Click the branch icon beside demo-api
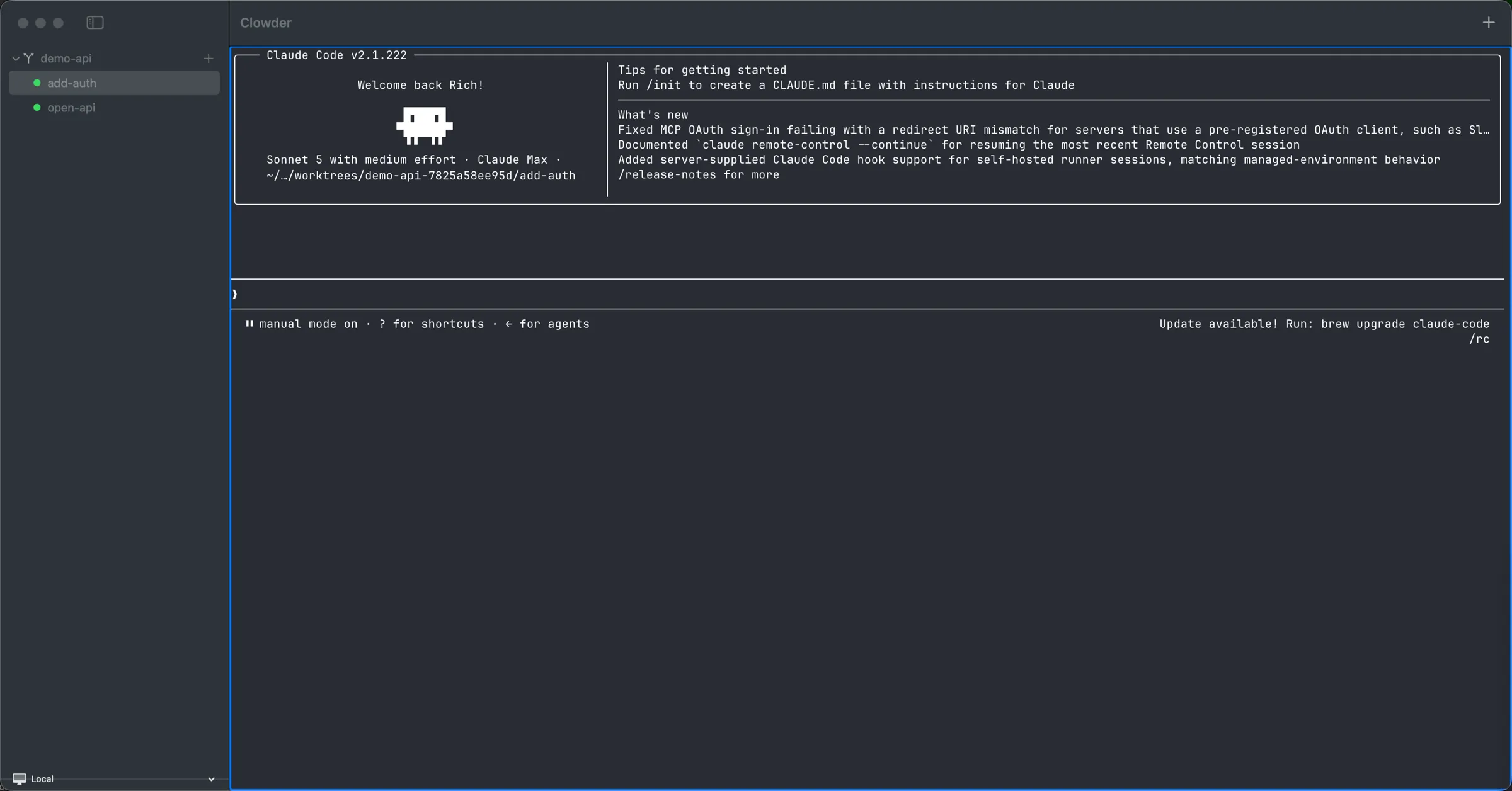The image size is (1512, 791). click(x=29, y=58)
